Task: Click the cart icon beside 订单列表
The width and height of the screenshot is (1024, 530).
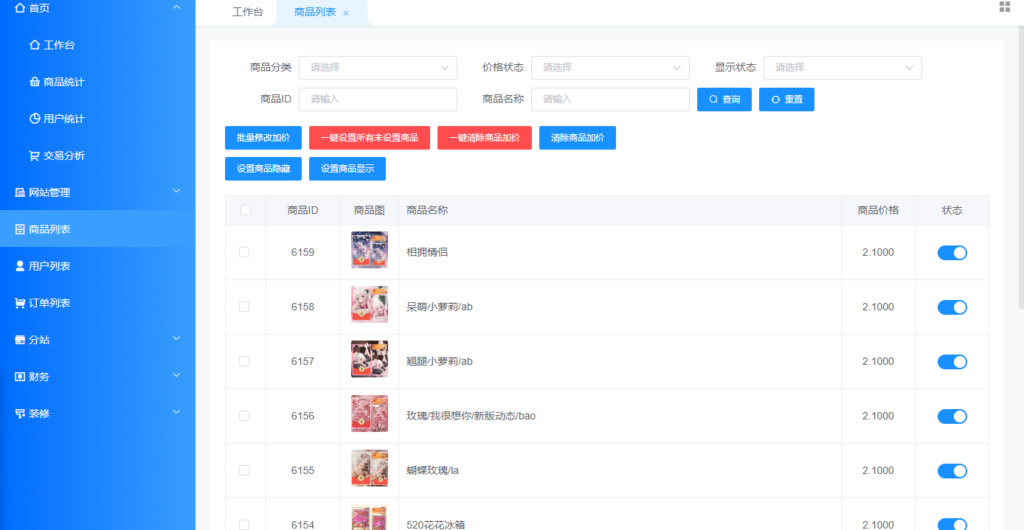Action: 20,303
